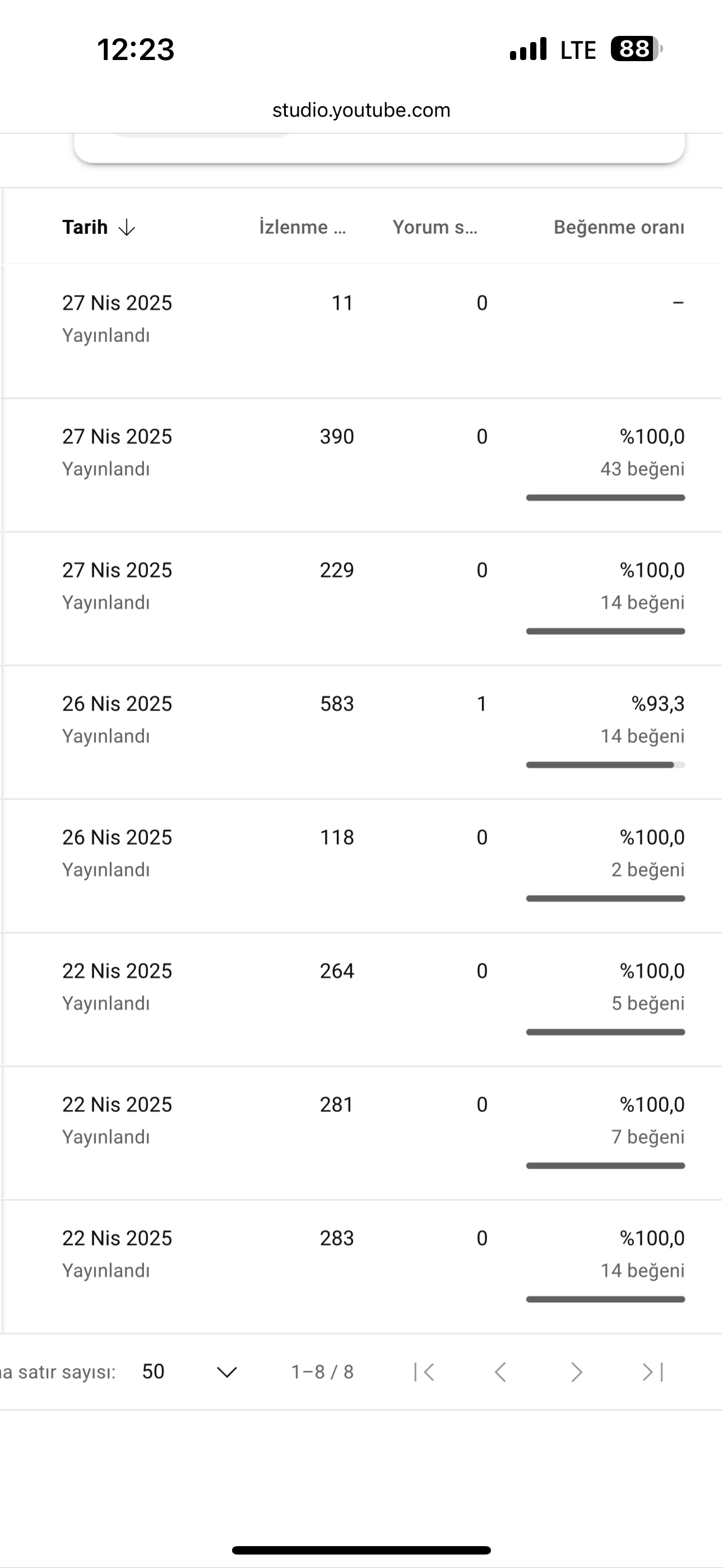
Task: Tap the LTE signal bars icon
Action: click(x=529, y=49)
